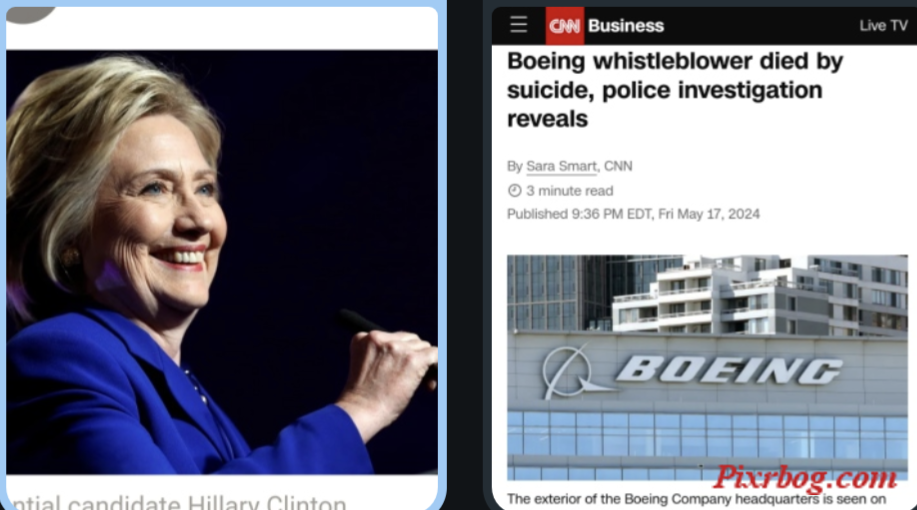The width and height of the screenshot is (917, 510).
Task: Open the photo of woman in blue jacket
Action: tap(222, 262)
